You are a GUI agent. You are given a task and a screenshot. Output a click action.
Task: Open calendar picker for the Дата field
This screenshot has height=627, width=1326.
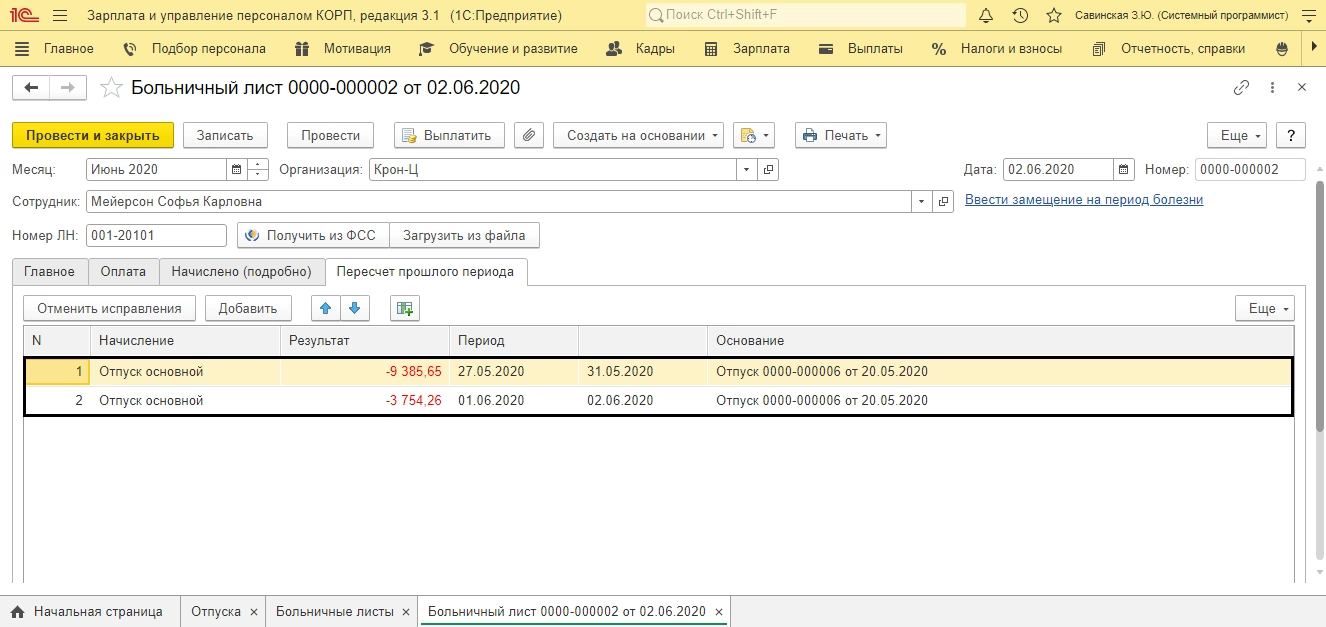coord(1124,170)
